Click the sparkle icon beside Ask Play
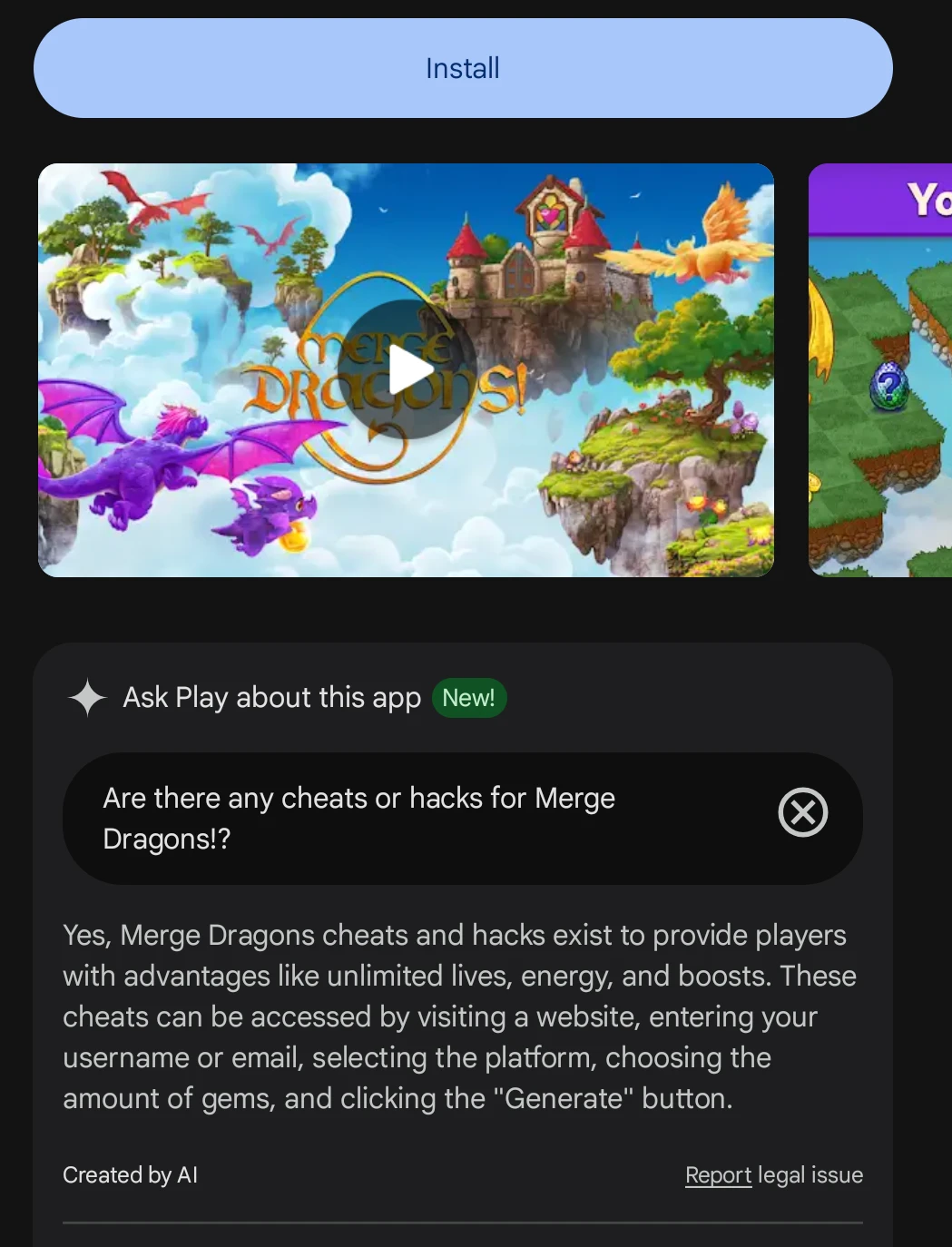This screenshot has height=1247, width=952. (88, 697)
